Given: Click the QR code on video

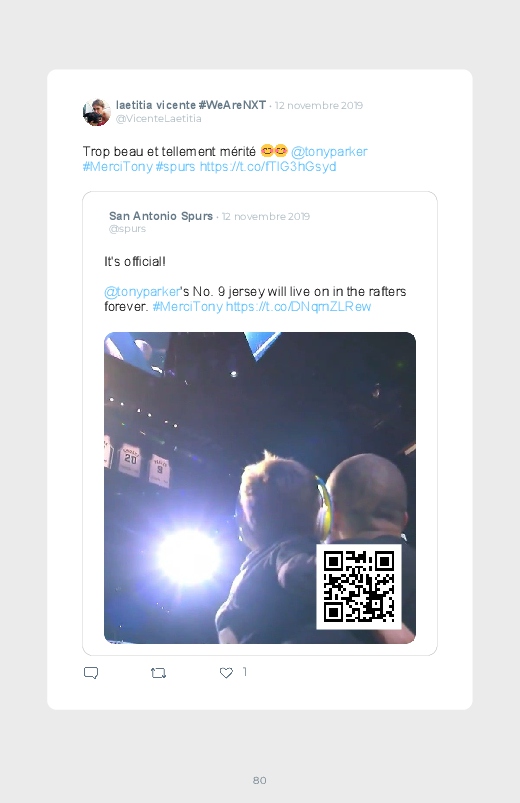Looking at the screenshot, I should (359, 587).
